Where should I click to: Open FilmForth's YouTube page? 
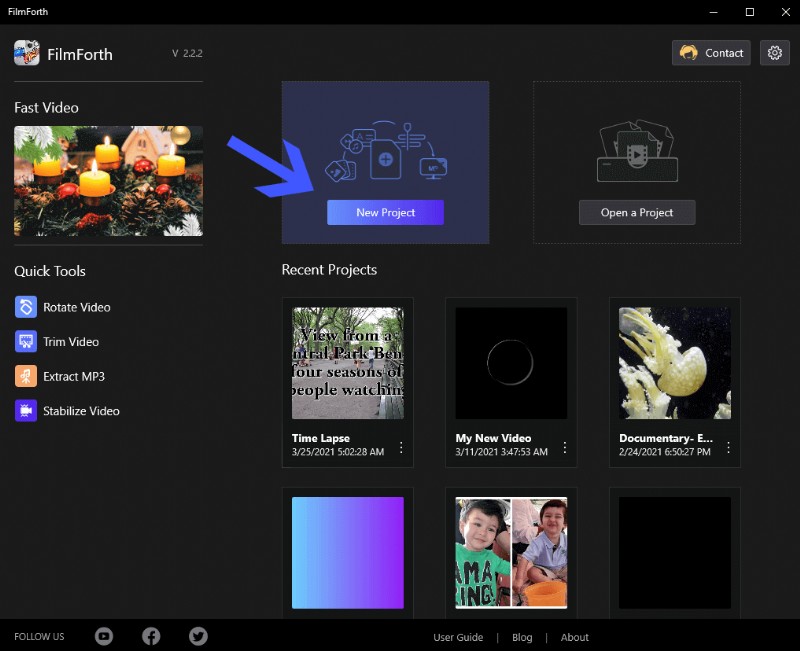(x=104, y=635)
